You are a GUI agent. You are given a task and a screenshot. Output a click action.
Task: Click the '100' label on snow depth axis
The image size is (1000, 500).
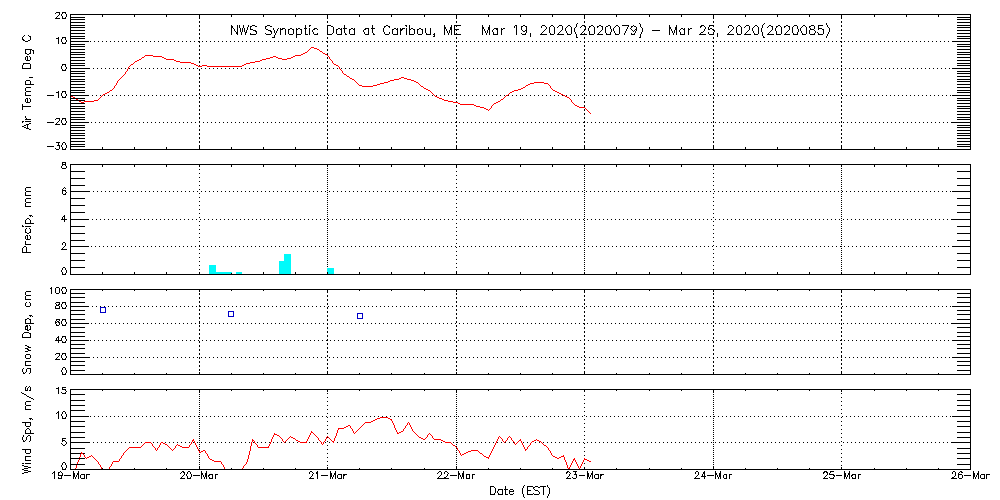[59, 291]
